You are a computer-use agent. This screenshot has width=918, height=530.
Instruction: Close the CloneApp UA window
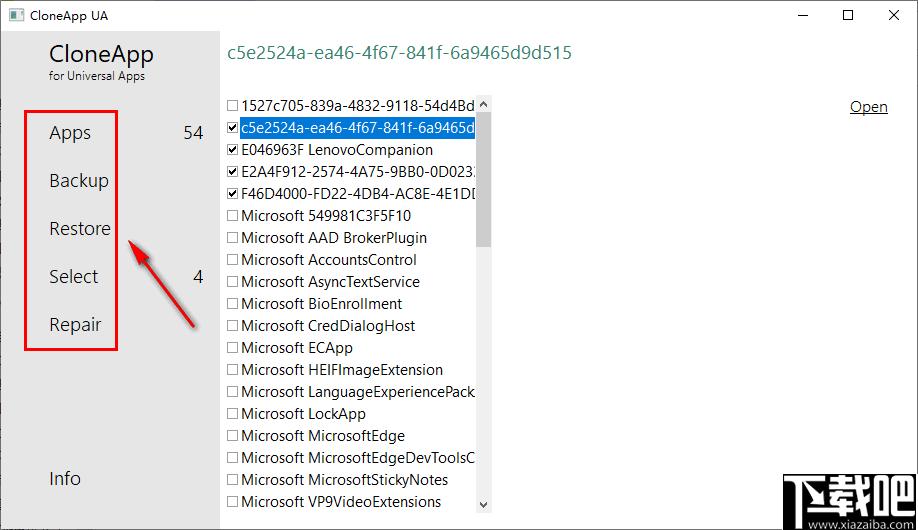point(893,15)
